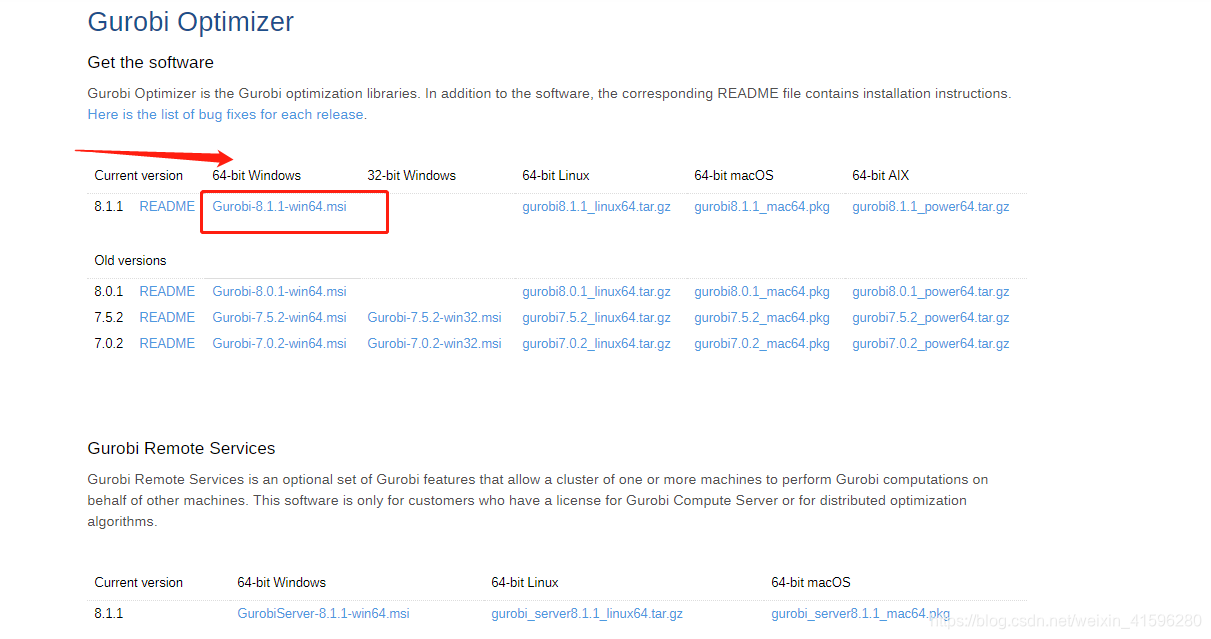Open README for version 7.5.2

(x=167, y=317)
